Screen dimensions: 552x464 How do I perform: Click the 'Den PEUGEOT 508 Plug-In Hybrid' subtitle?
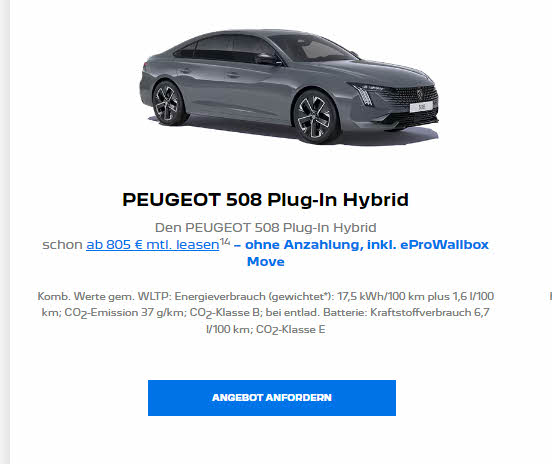tap(266, 227)
